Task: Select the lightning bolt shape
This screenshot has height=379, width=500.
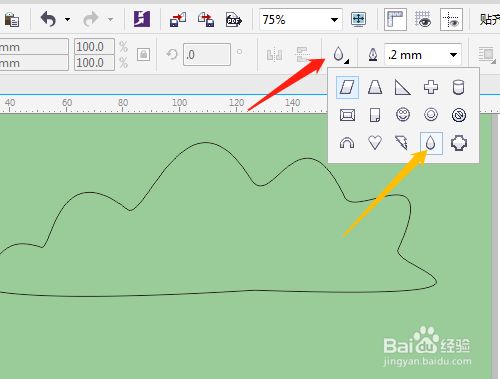Action: pos(402,143)
